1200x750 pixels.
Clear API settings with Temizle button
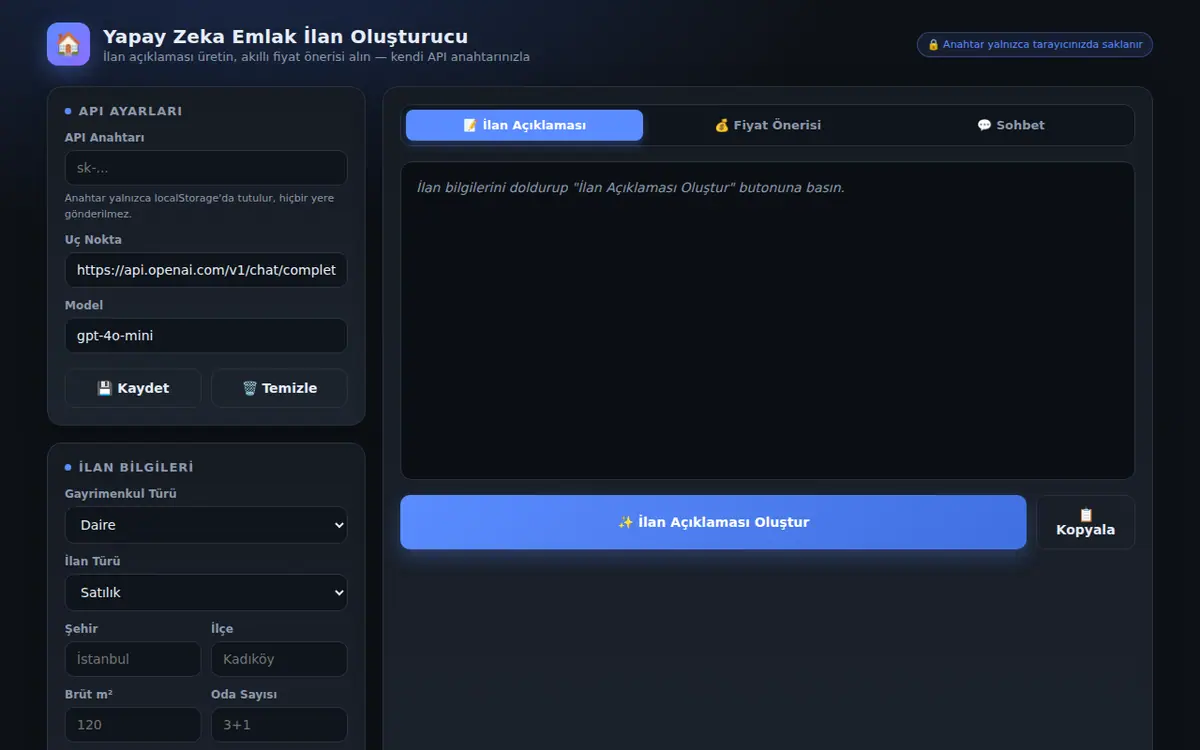(280, 388)
